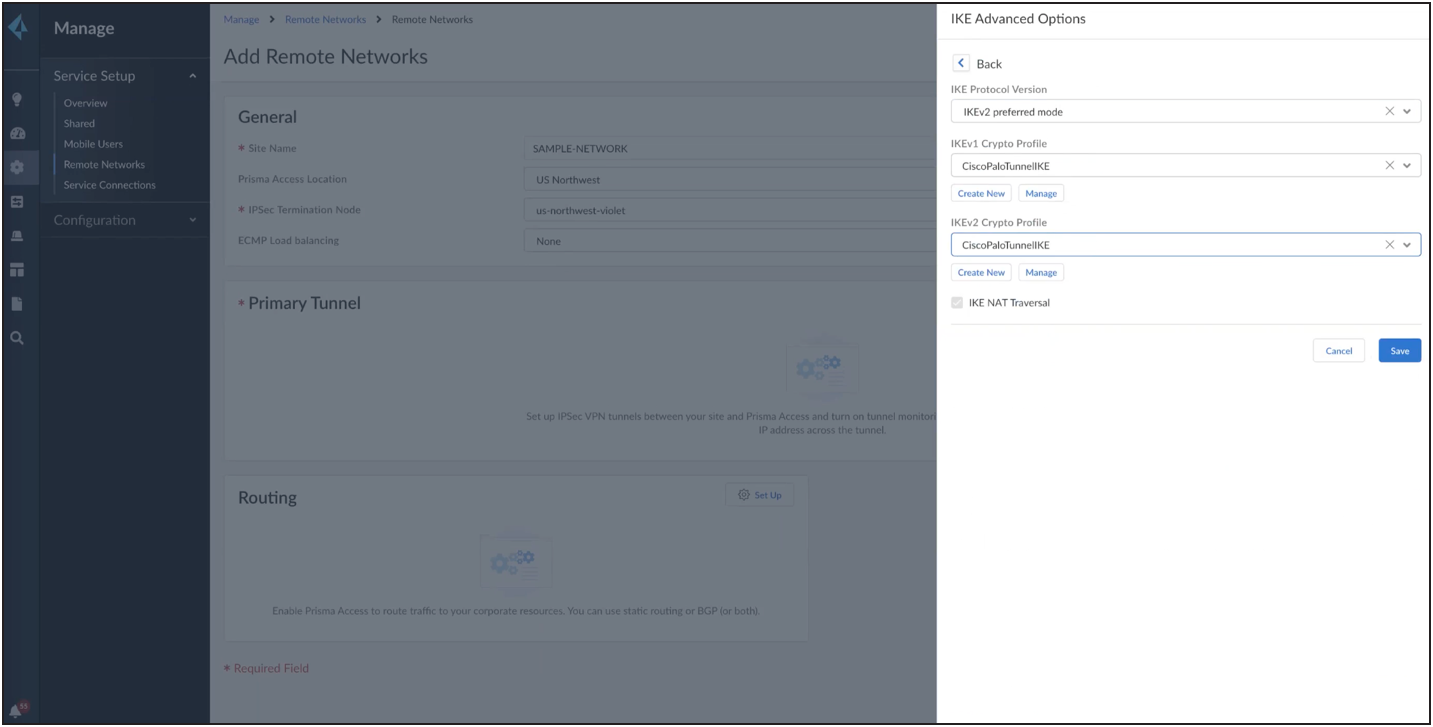Save the IKE Advanced Options

(1399, 350)
